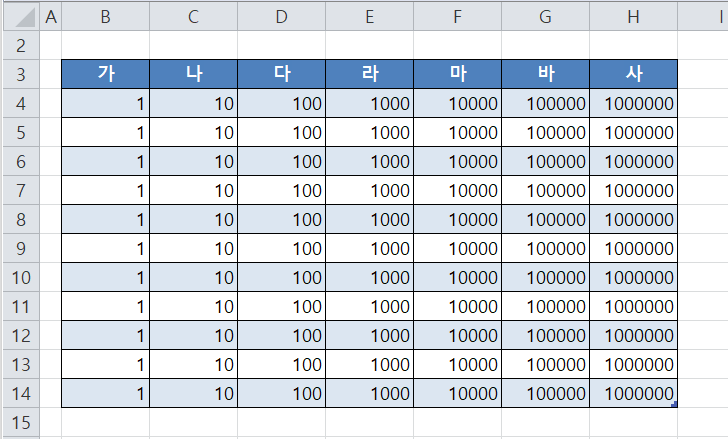Select row 6 header
The image size is (728, 439).
(x=21, y=161)
